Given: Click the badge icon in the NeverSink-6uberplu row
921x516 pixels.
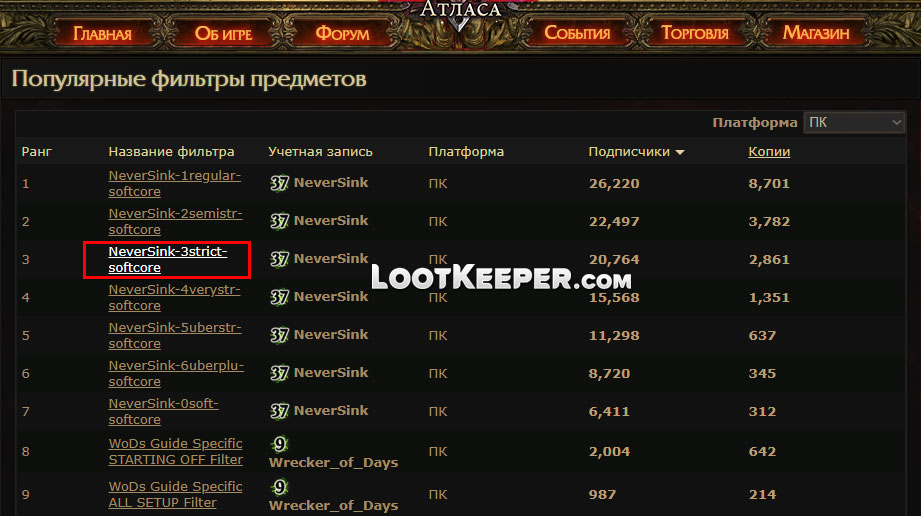Looking at the screenshot, I should (x=279, y=373).
